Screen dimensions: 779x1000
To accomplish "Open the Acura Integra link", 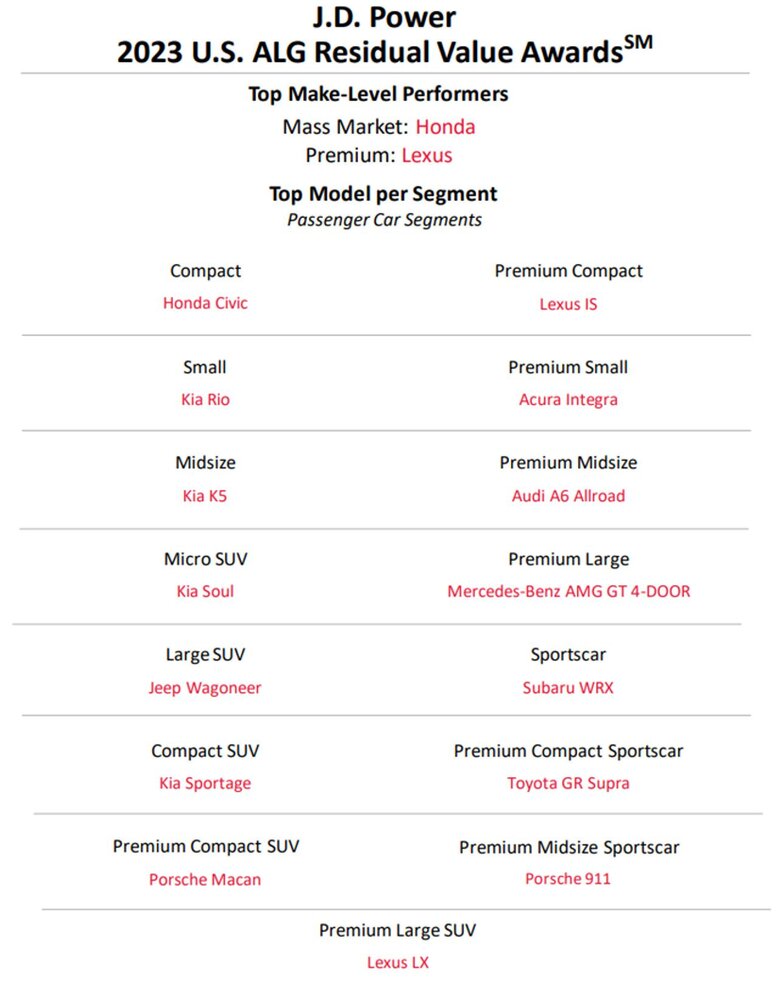I will pyautogui.click(x=568, y=399).
